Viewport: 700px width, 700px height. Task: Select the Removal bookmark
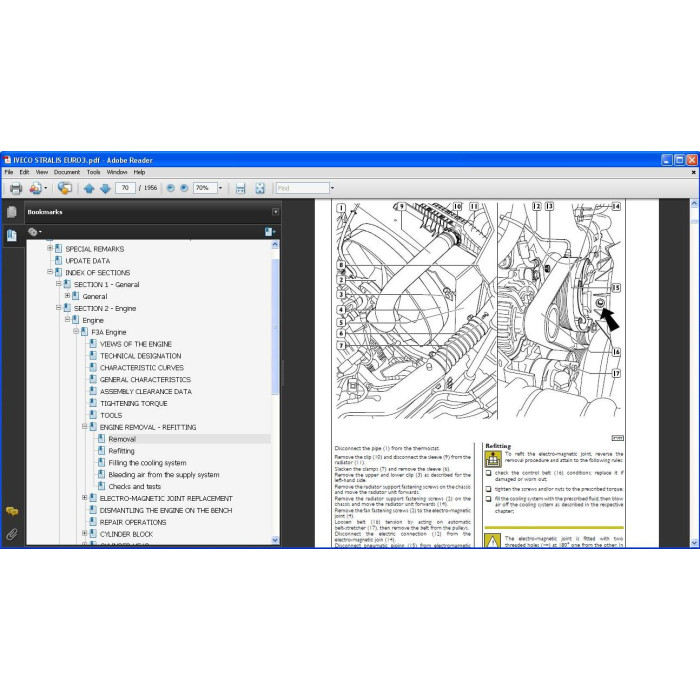click(x=122, y=439)
